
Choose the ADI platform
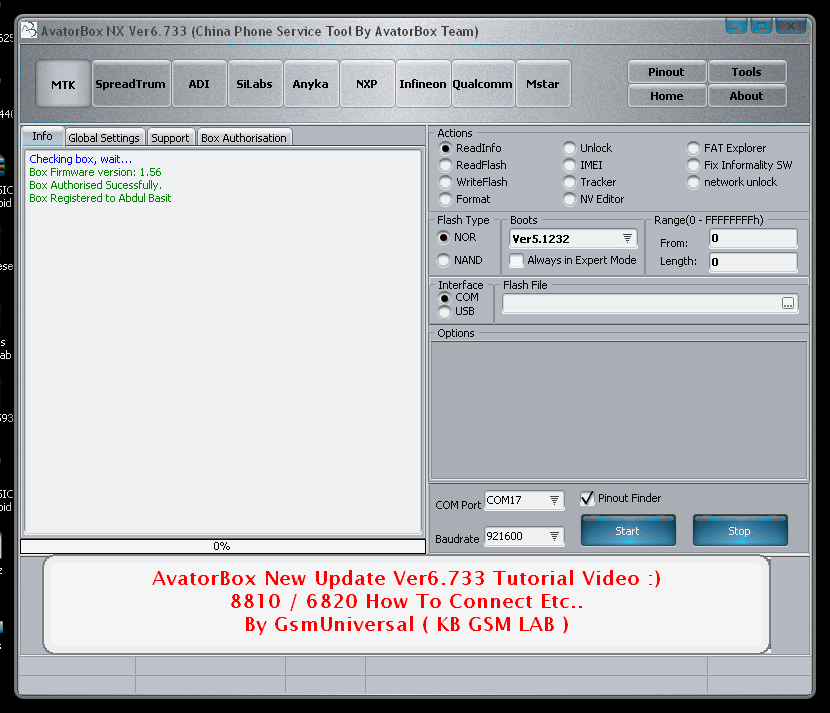199,84
